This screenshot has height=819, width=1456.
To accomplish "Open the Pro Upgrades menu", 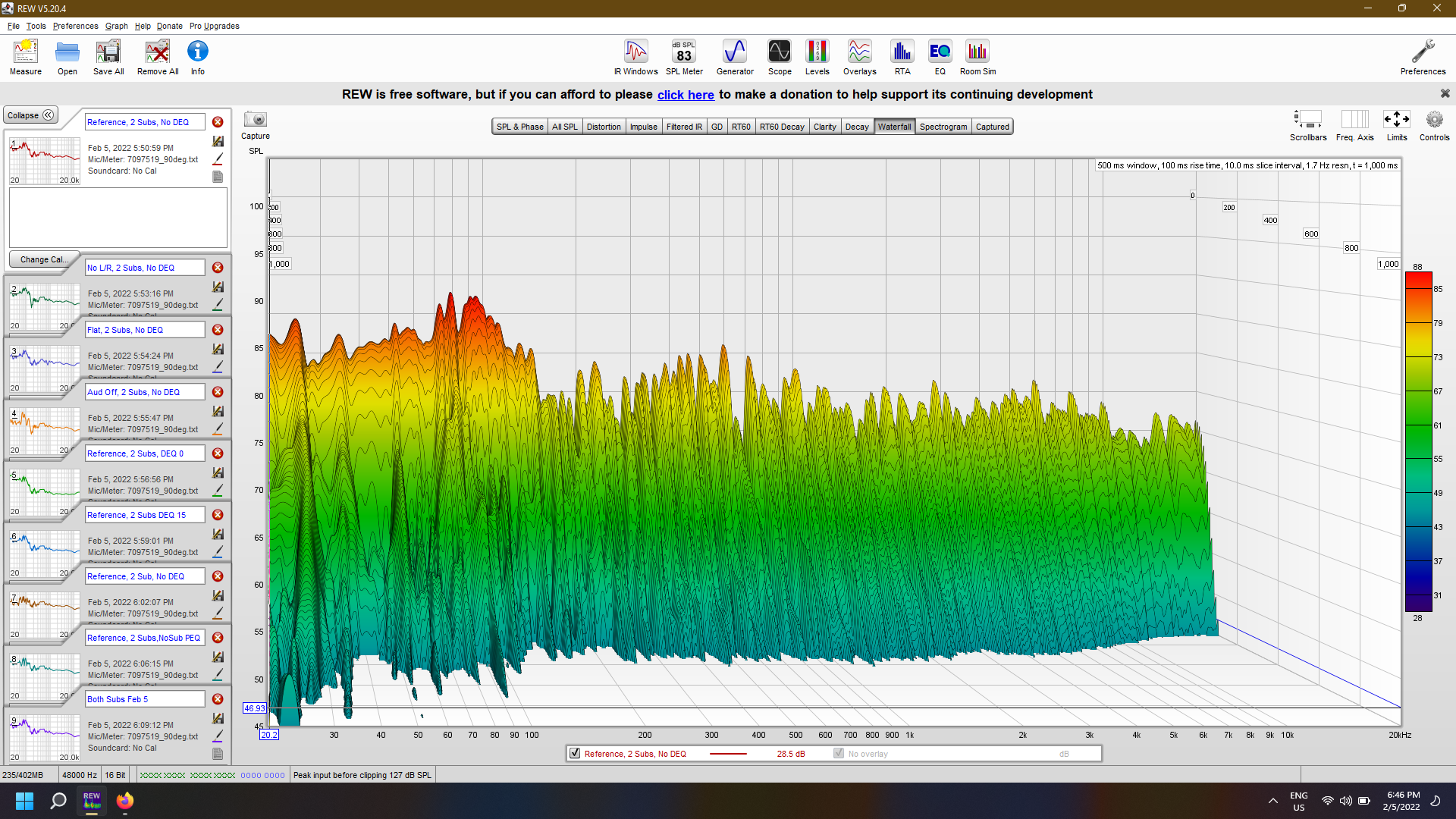I will 214,26.
